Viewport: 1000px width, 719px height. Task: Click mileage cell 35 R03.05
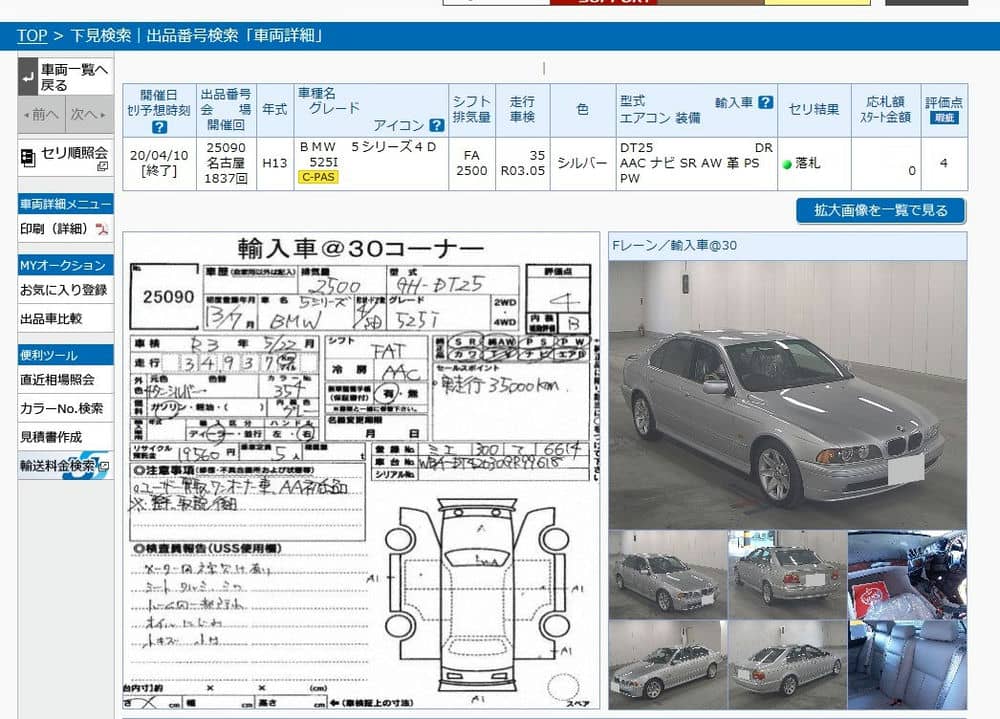[x=523, y=163]
